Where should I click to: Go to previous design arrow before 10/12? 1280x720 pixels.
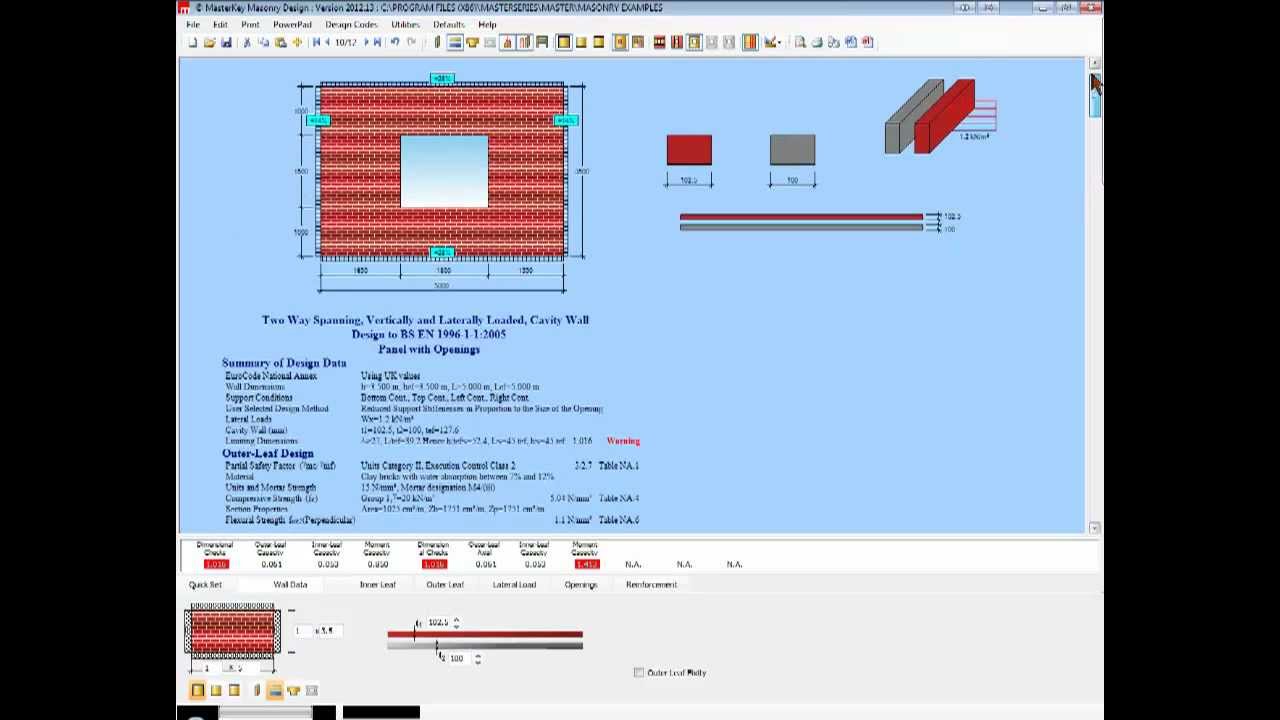(x=327, y=42)
